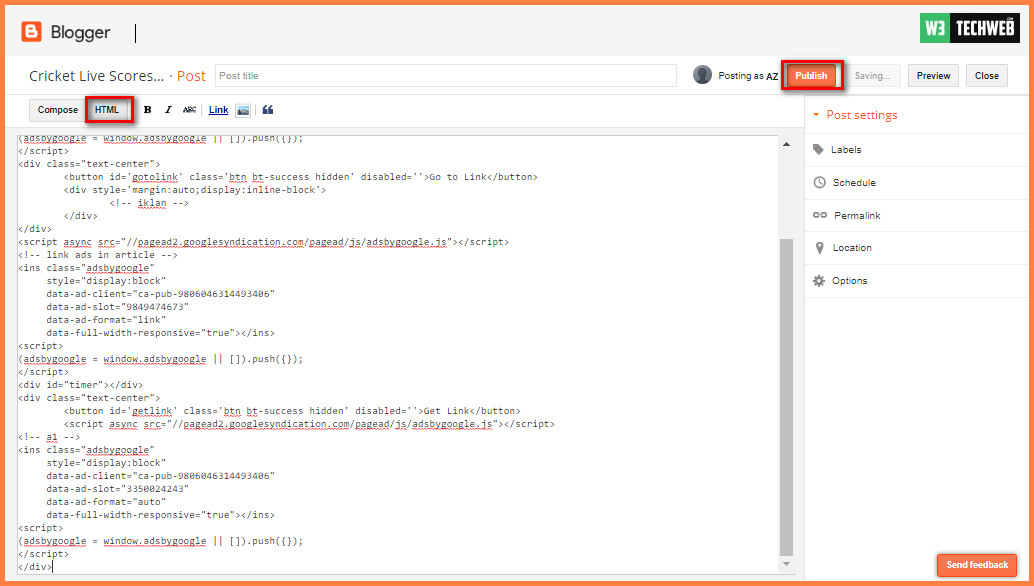Click the editor's vertical scrollbar thumb
The height and width of the screenshot is (586, 1034).
click(x=786, y=395)
